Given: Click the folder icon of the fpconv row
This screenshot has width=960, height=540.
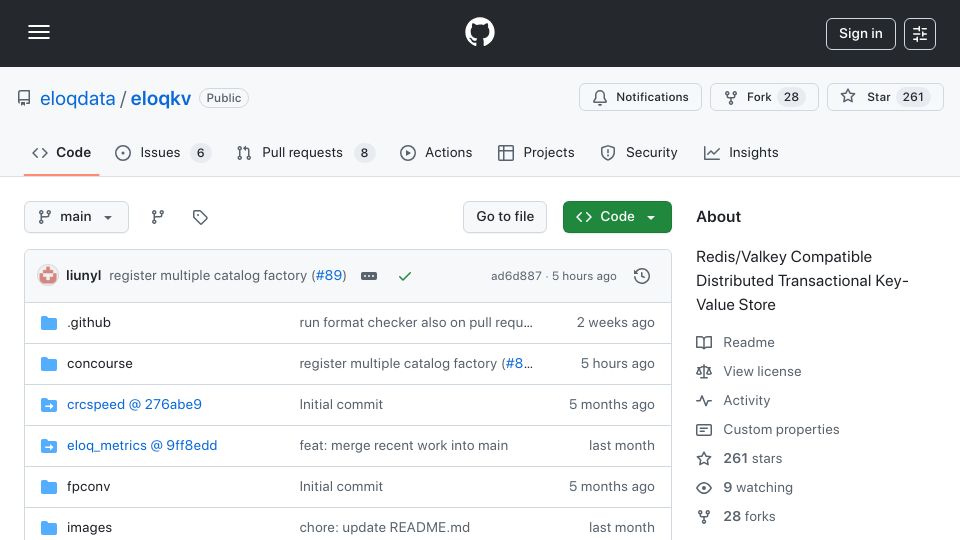Looking at the screenshot, I should [x=49, y=487].
